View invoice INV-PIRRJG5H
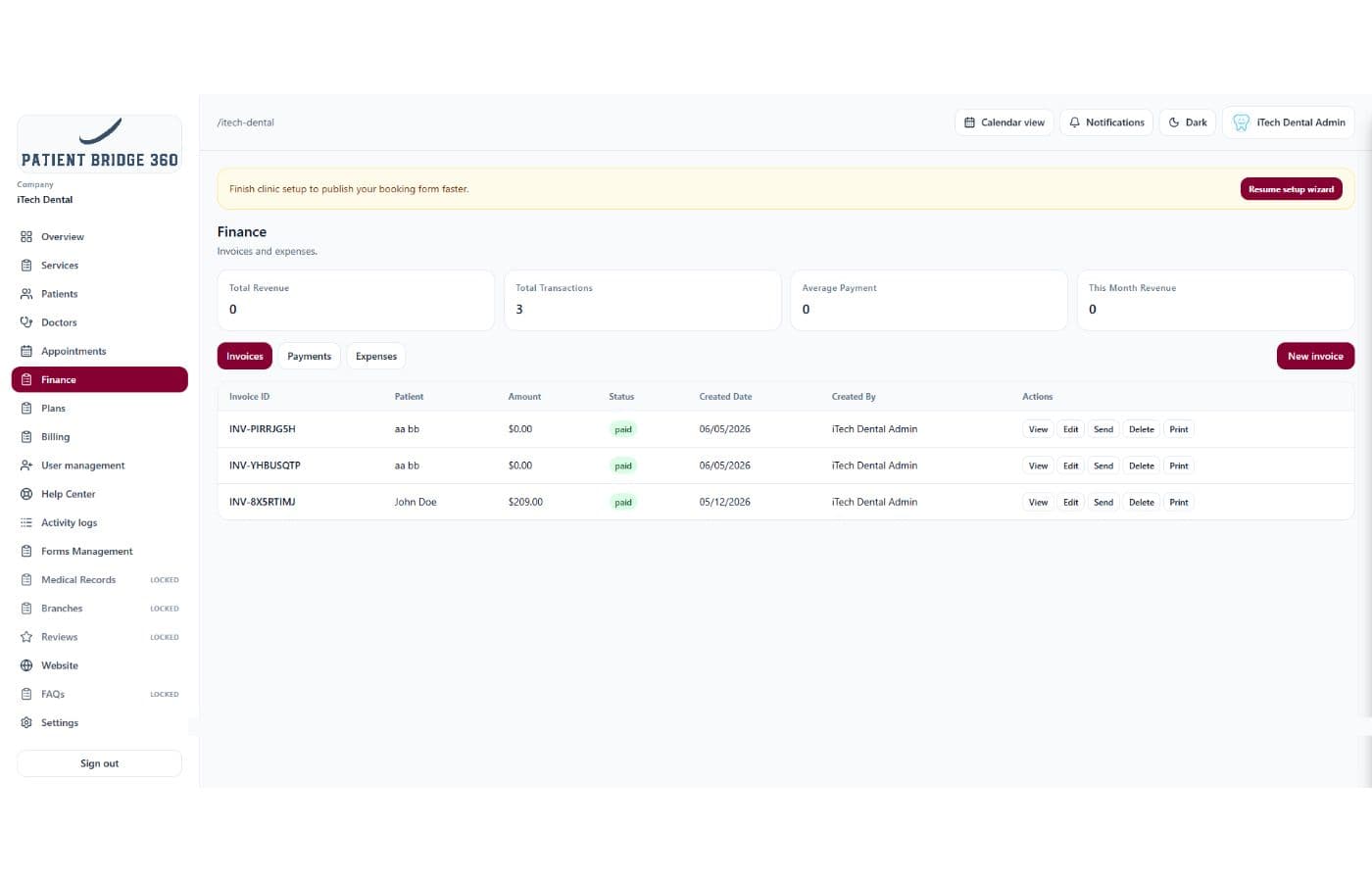 point(1038,429)
